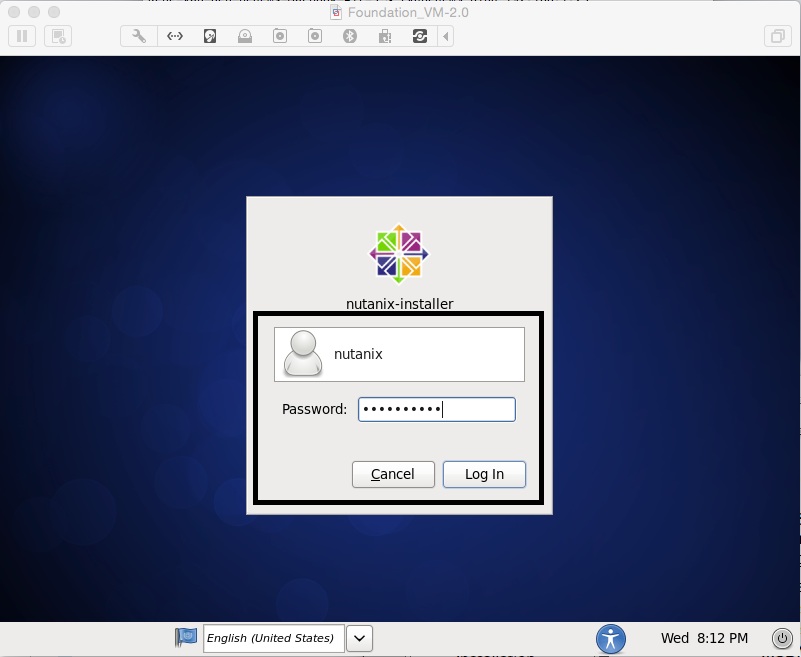Click the hard disk device icon
Screen dimensions: 801x657
coord(210,37)
